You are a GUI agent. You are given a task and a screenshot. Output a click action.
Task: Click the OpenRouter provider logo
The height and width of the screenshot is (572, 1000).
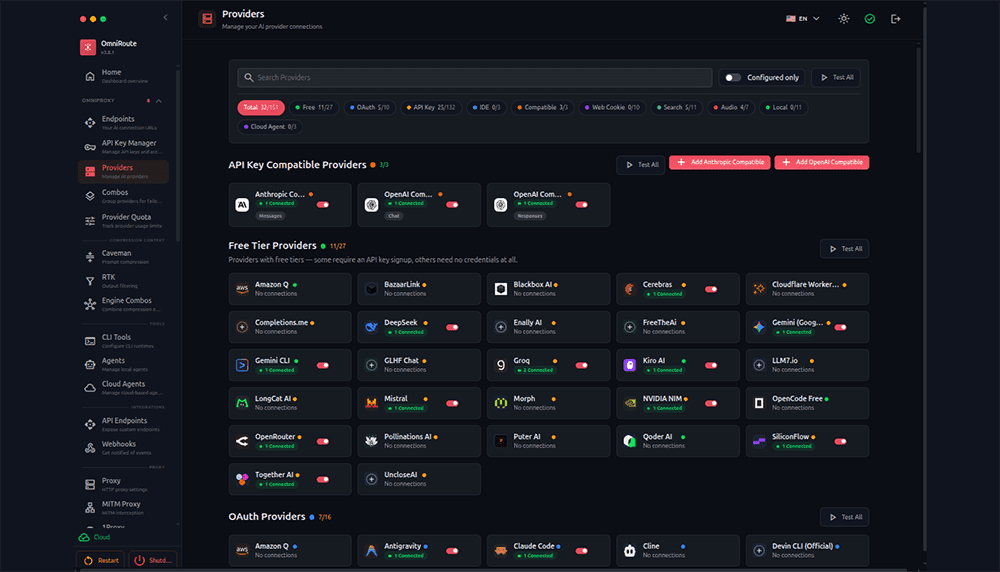point(242,441)
